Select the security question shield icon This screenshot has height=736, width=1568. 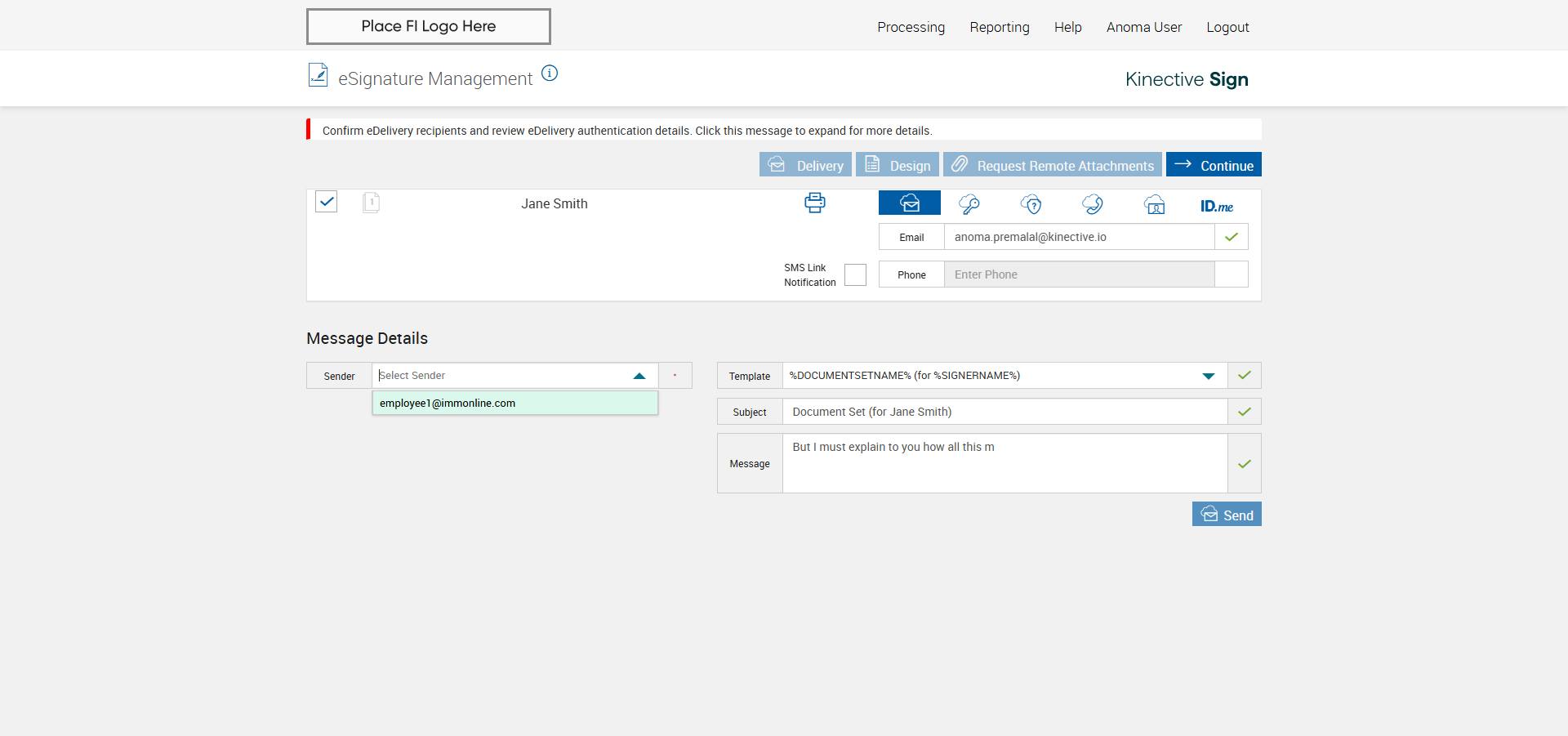1031,204
